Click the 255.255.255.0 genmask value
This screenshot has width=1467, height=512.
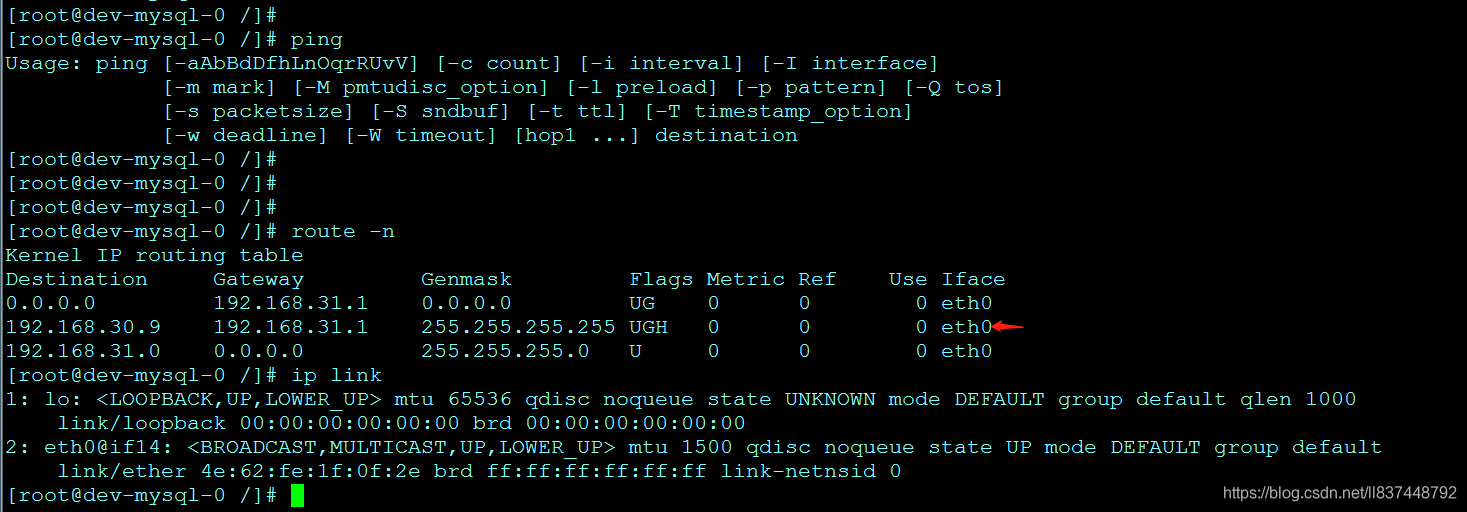(x=505, y=351)
